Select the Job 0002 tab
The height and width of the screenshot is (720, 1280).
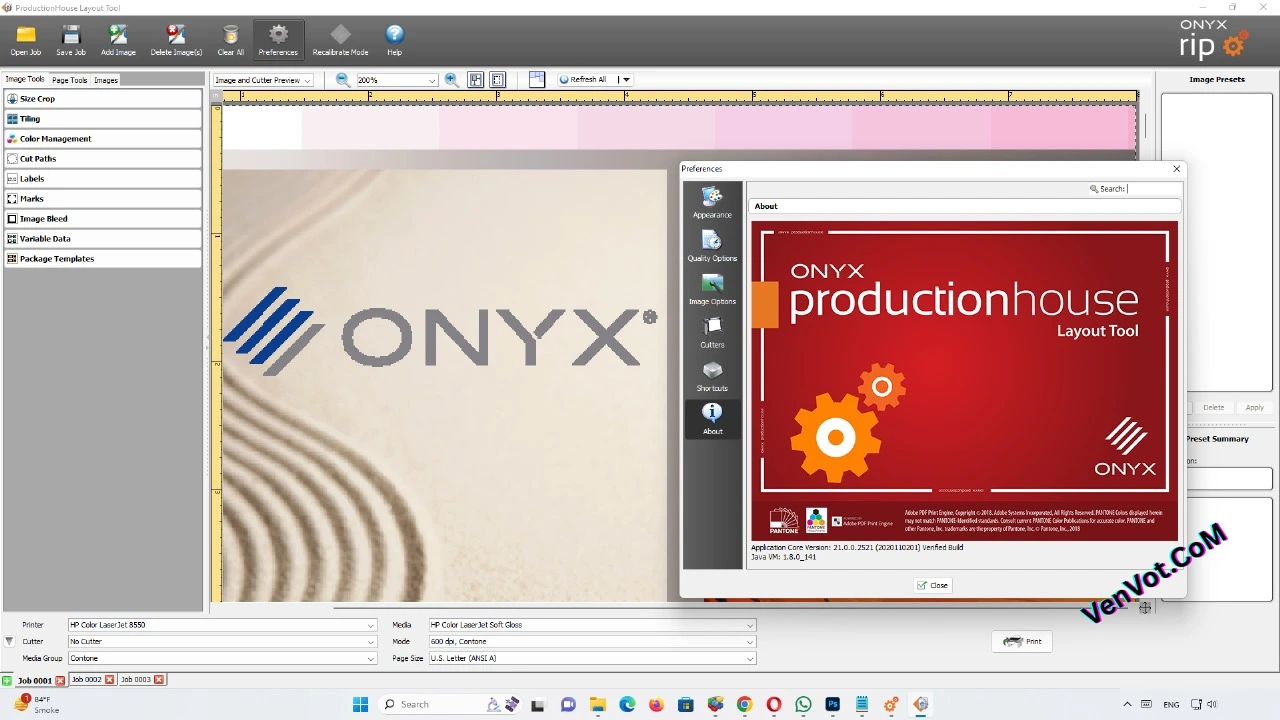point(88,679)
